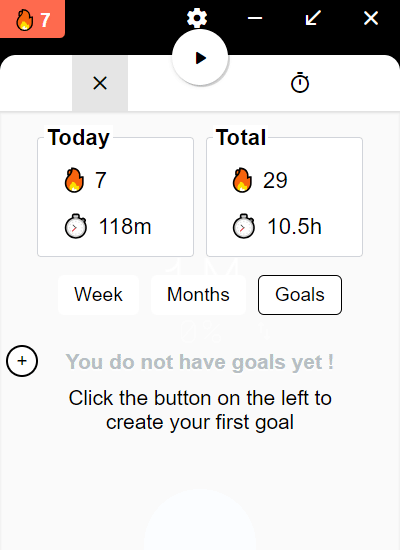Select the Goals tab
The height and width of the screenshot is (550, 400).
pos(300,295)
